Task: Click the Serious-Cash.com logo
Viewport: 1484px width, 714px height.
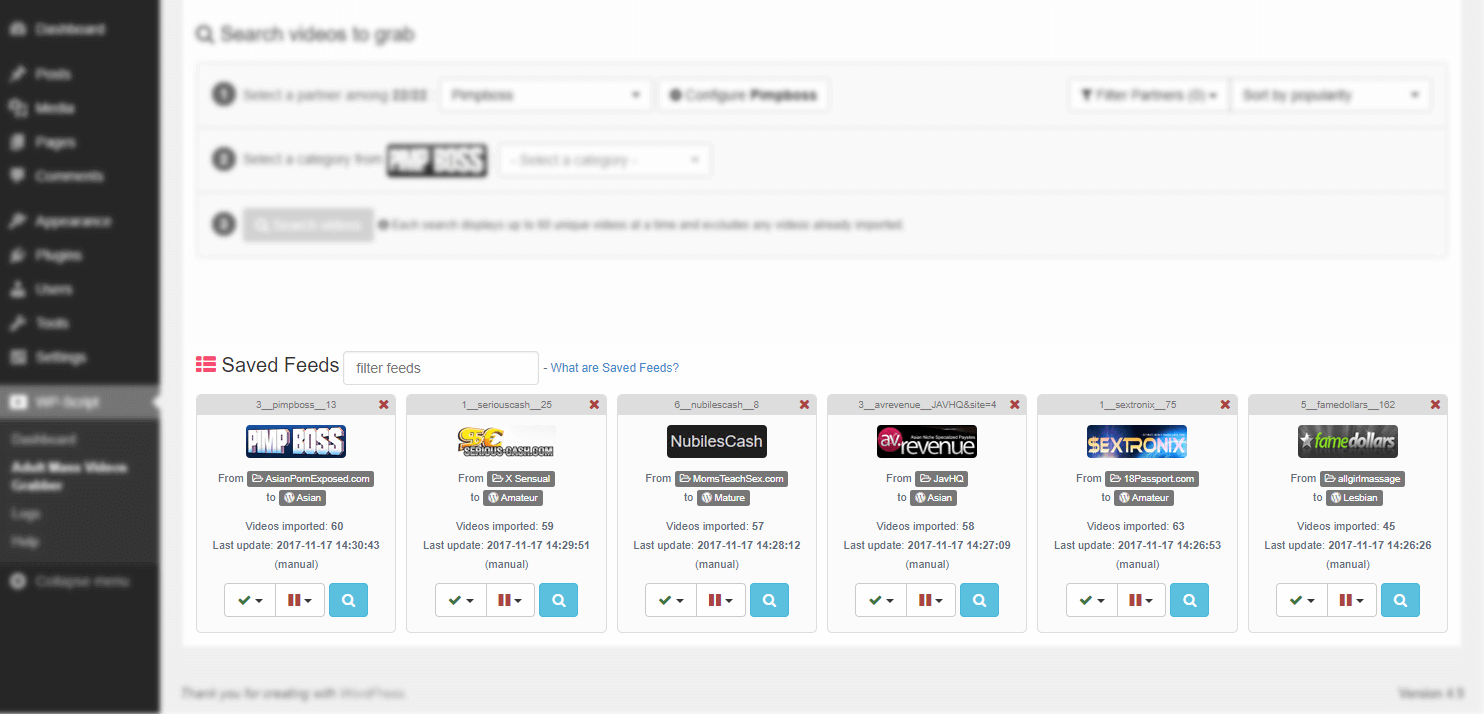Action: [x=506, y=441]
